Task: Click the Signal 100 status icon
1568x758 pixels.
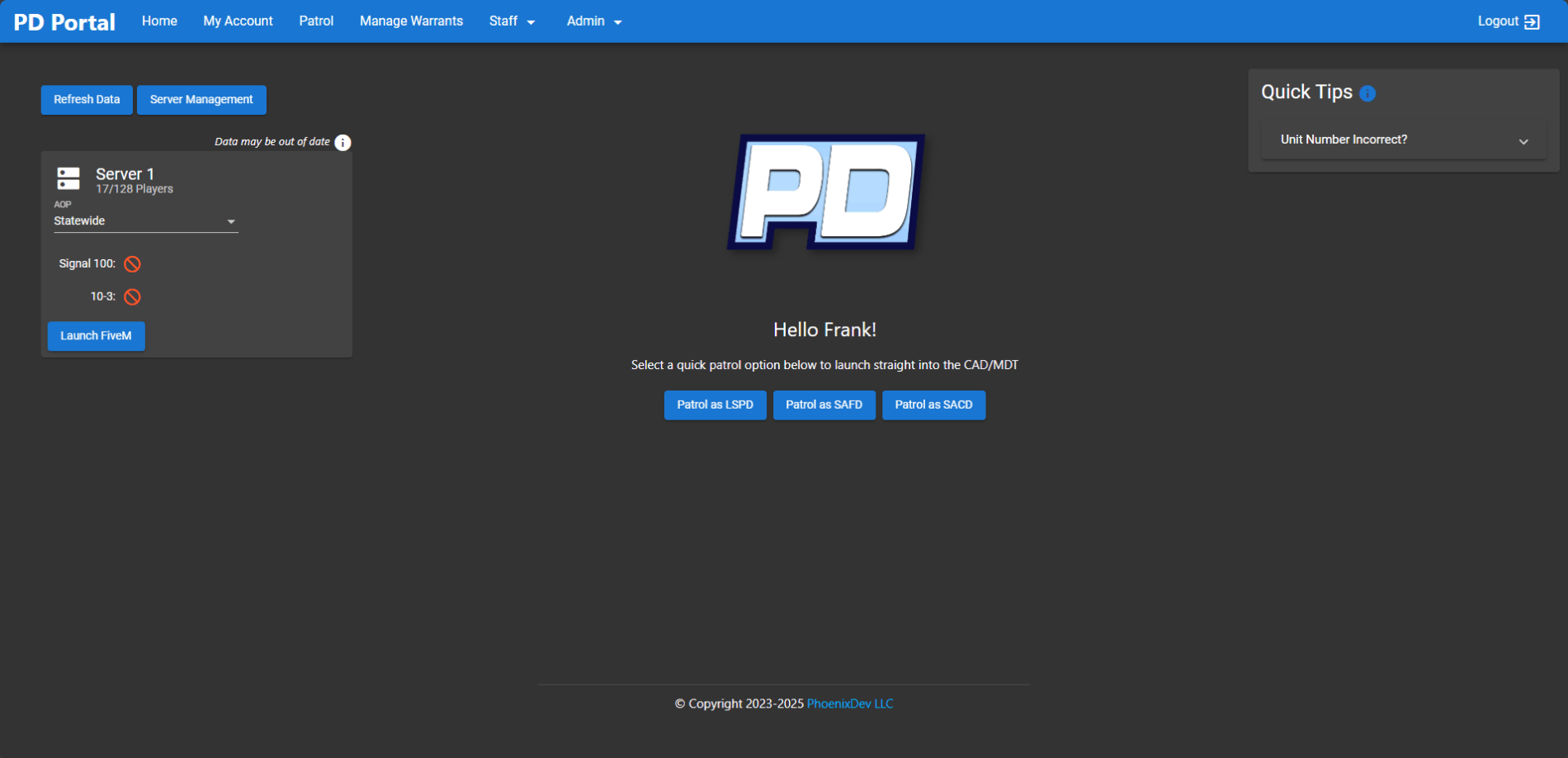Action: click(x=132, y=263)
